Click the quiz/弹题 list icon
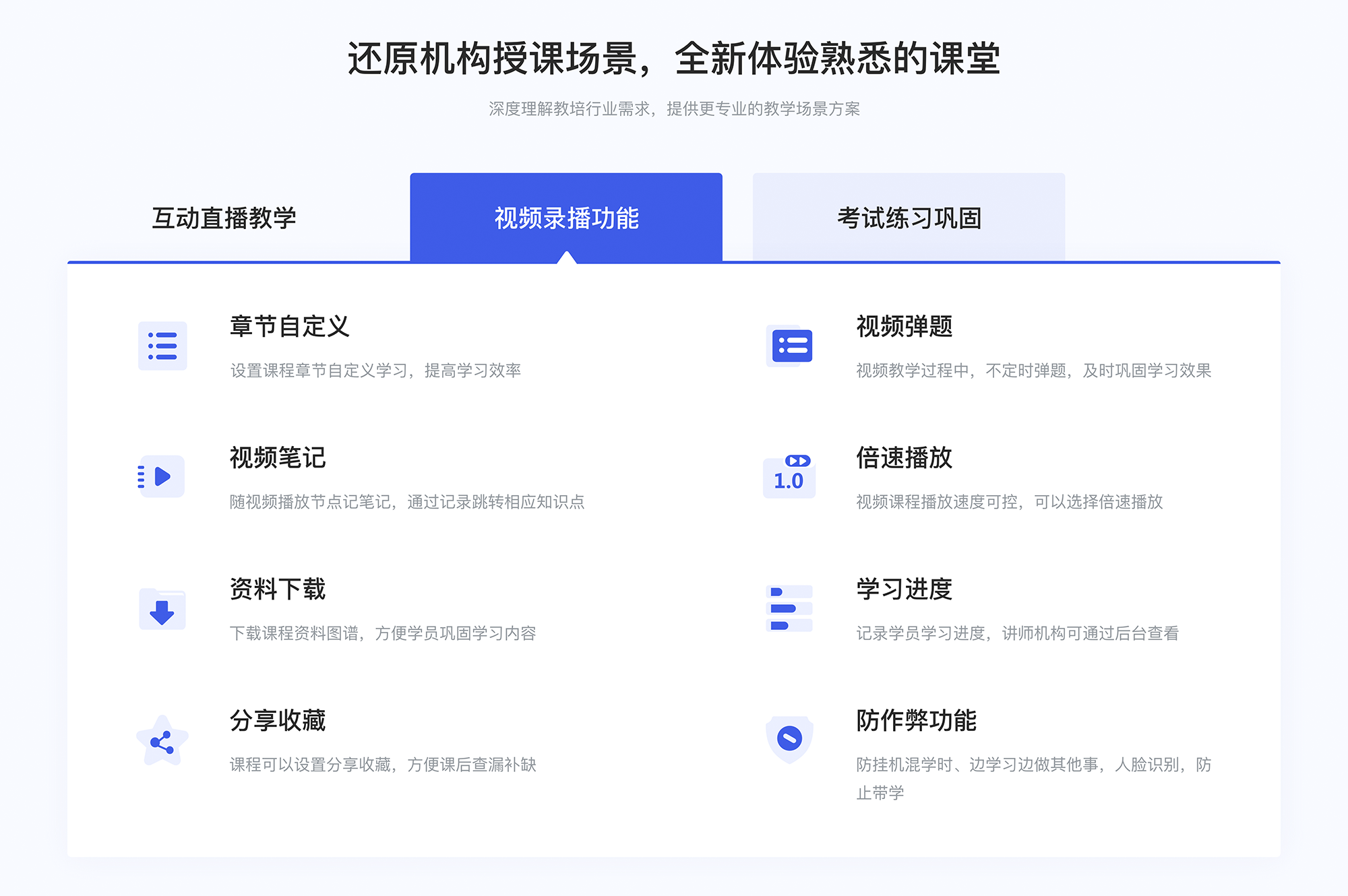 click(790, 347)
